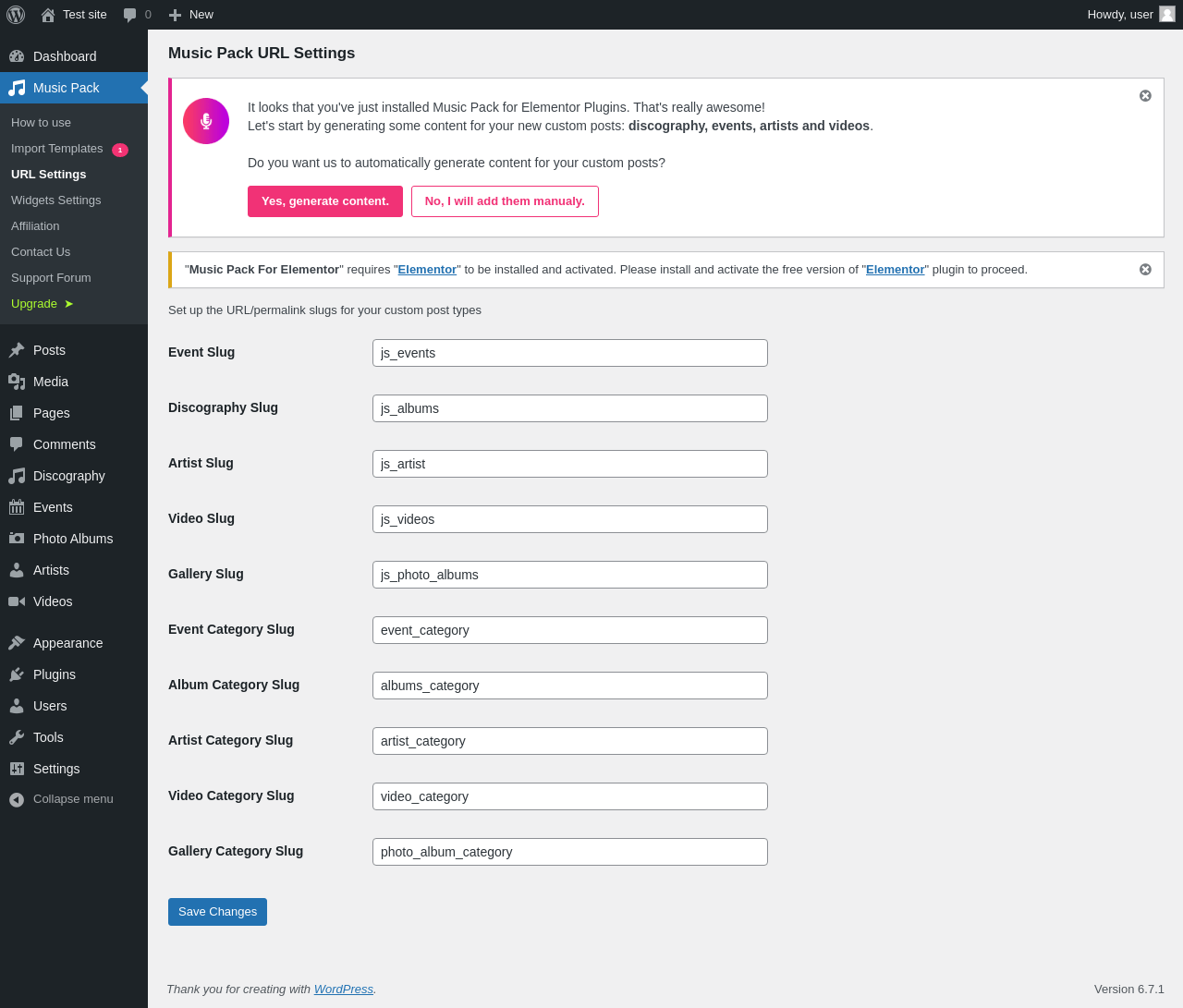This screenshot has height=1008, width=1183.
Task: Open How to use submenu item
Action: (x=41, y=123)
